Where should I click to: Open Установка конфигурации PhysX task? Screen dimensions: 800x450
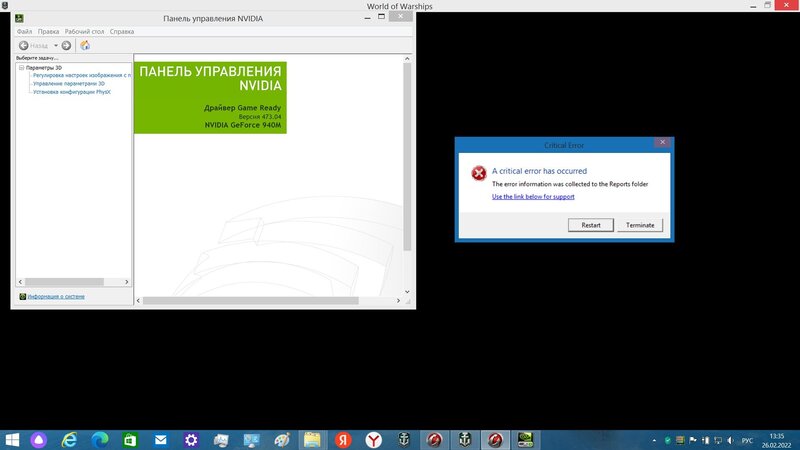coord(72,92)
